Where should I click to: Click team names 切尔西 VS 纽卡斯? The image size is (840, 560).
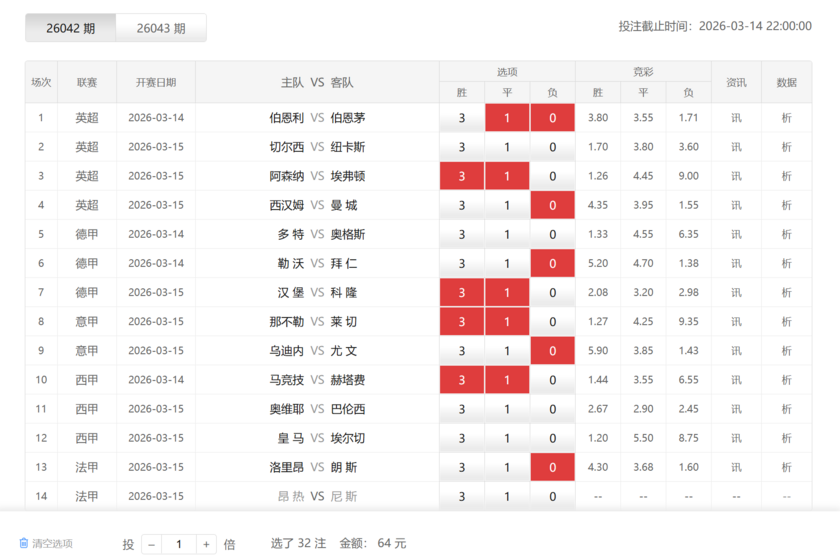pos(317,147)
